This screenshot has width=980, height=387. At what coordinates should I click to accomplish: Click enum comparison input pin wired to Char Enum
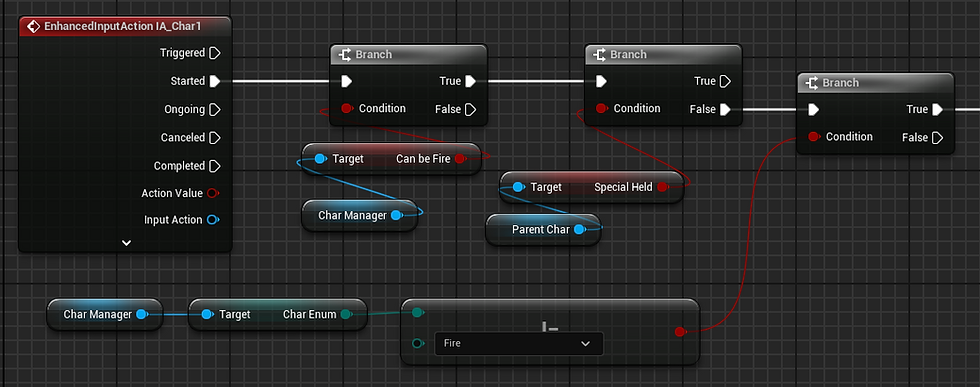[418, 312]
